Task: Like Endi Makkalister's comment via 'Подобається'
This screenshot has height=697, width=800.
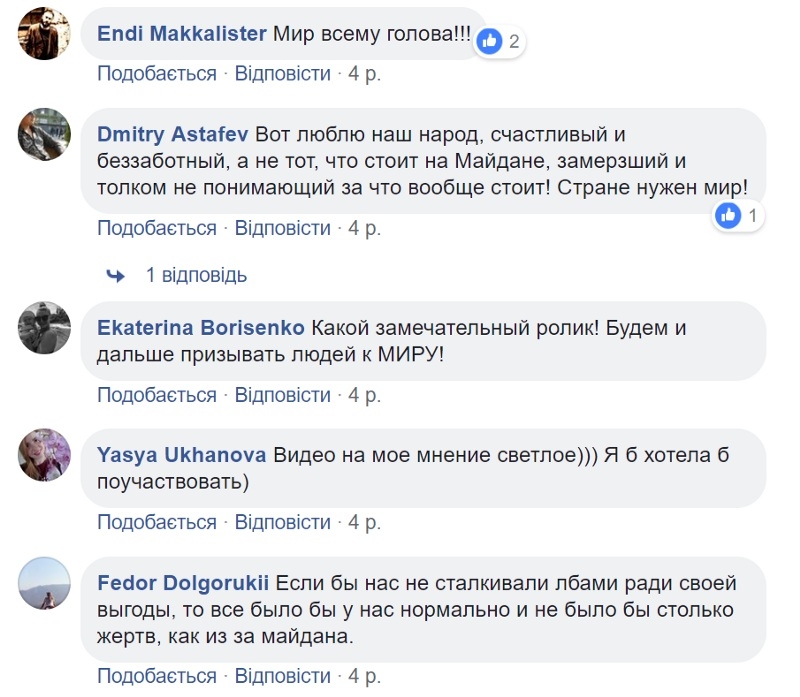Action: click(x=157, y=74)
